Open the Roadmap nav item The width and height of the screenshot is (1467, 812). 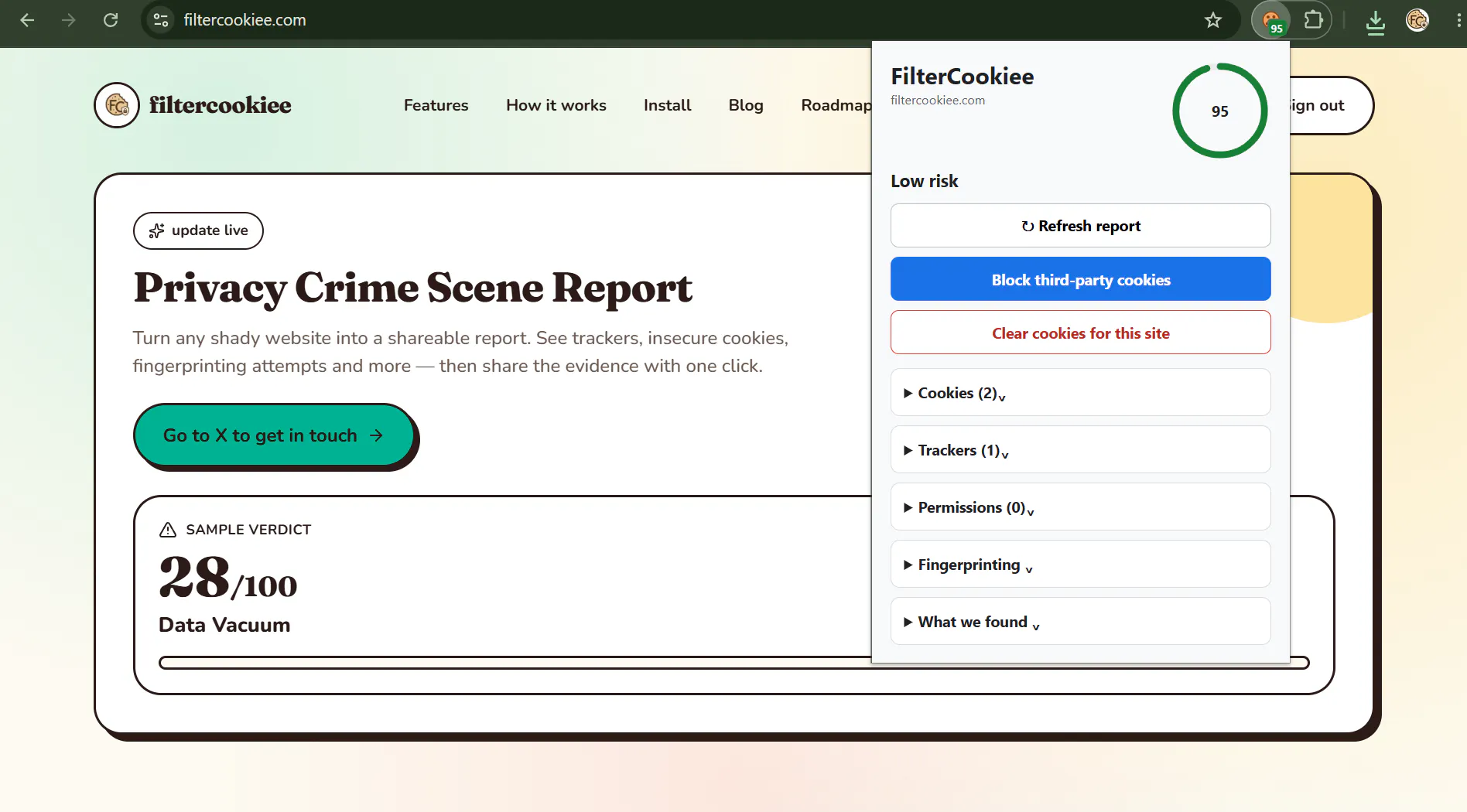[x=836, y=105]
